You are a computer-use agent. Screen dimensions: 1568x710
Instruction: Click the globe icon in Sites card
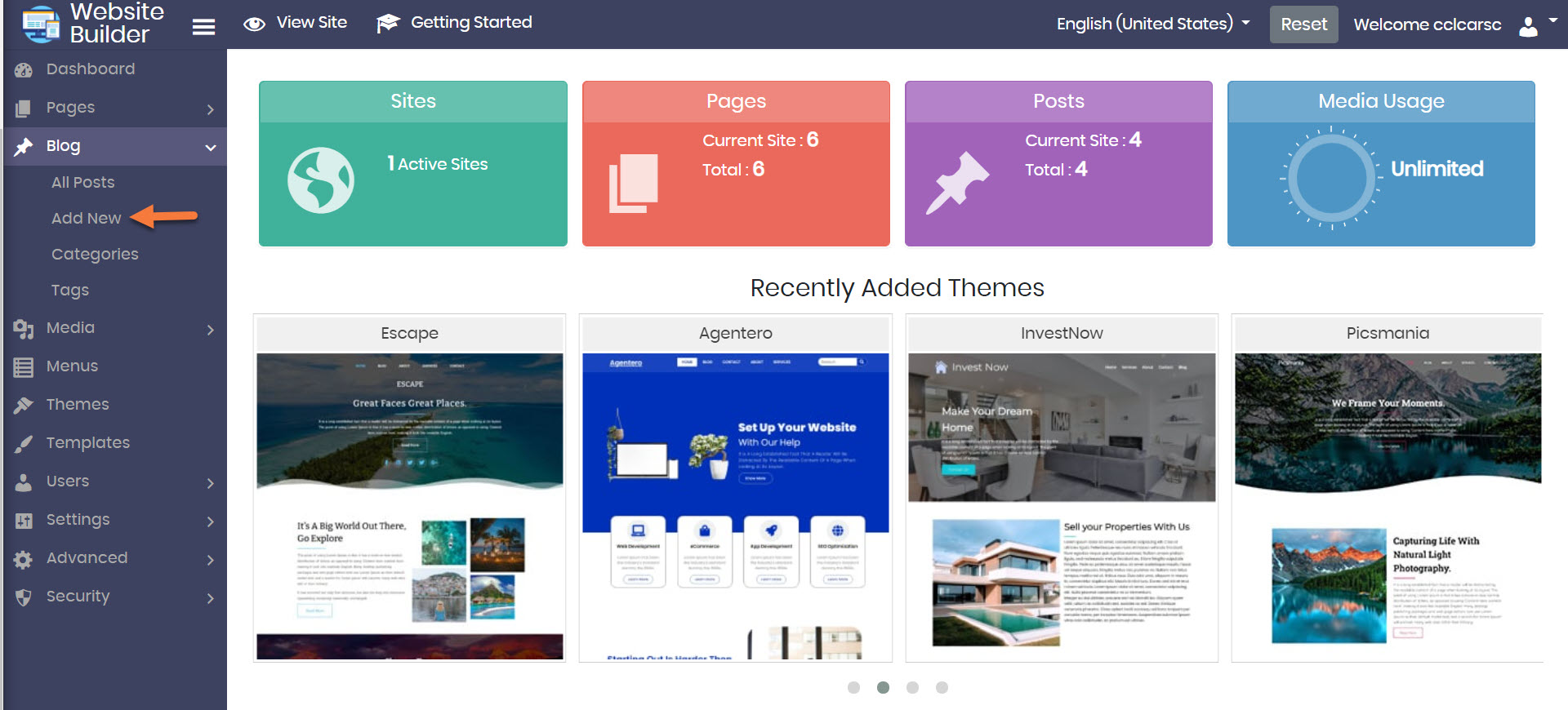click(x=321, y=180)
